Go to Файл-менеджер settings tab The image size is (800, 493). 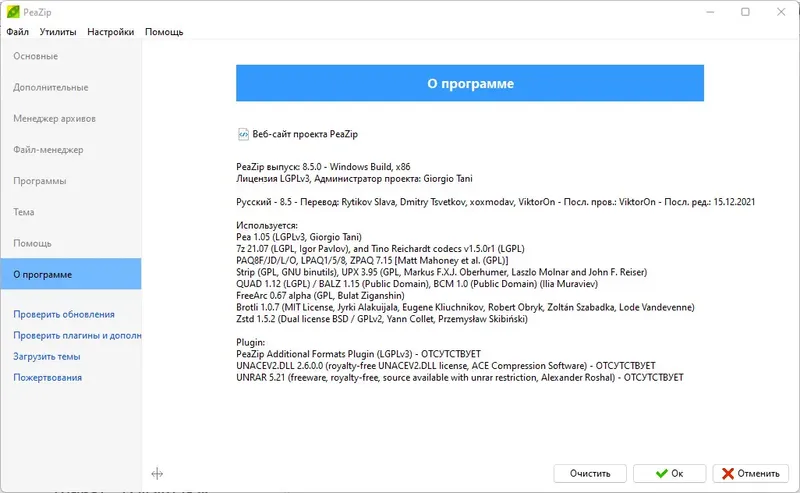(x=71, y=150)
